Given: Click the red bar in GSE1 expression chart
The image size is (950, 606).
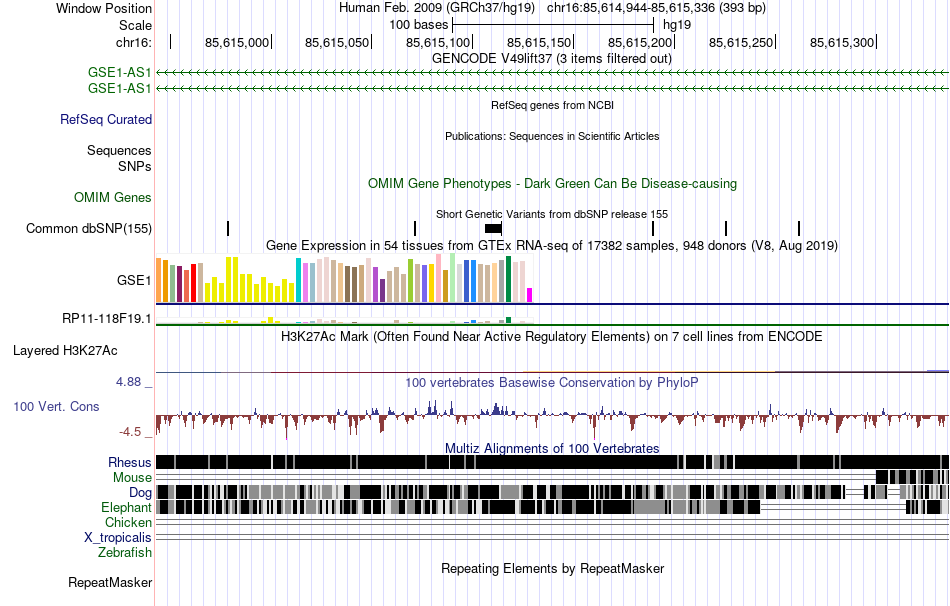Looking at the screenshot, I should (x=193, y=282).
